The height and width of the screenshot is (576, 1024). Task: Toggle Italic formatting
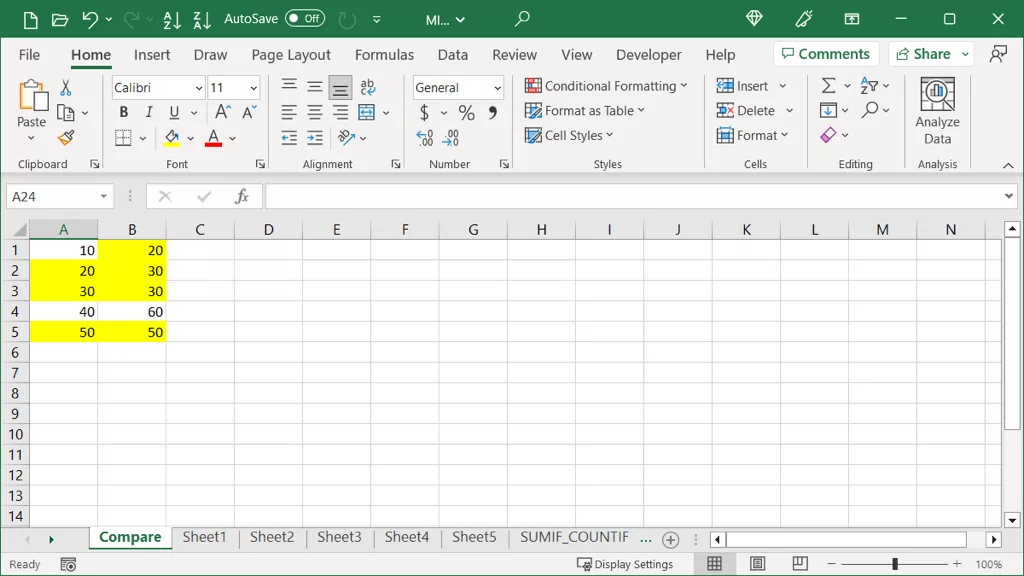point(149,112)
